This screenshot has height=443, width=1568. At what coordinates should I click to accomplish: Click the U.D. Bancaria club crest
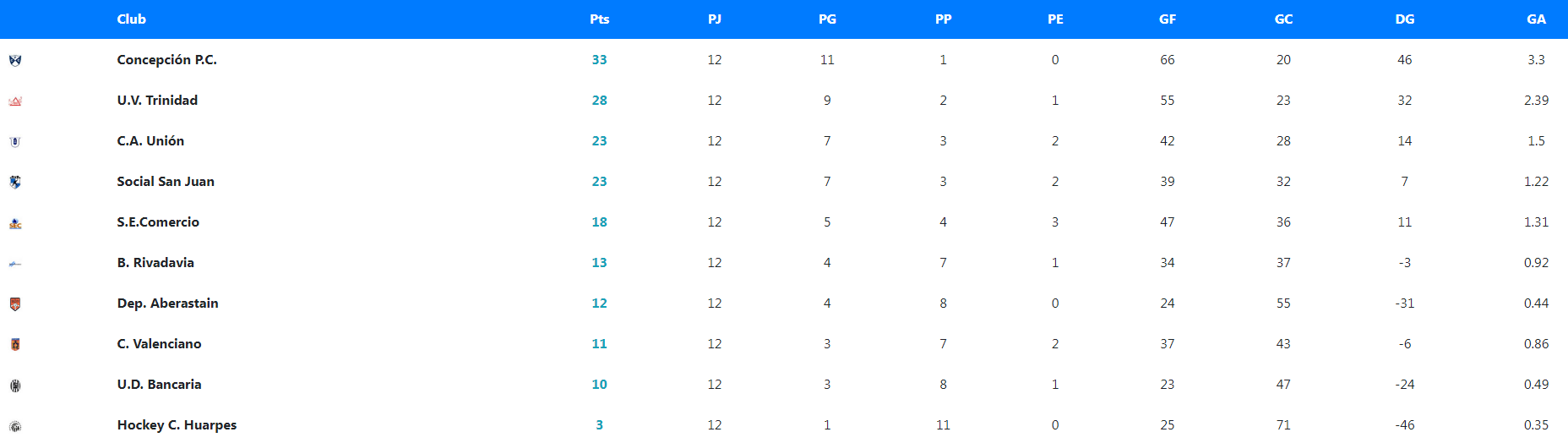pos(15,386)
